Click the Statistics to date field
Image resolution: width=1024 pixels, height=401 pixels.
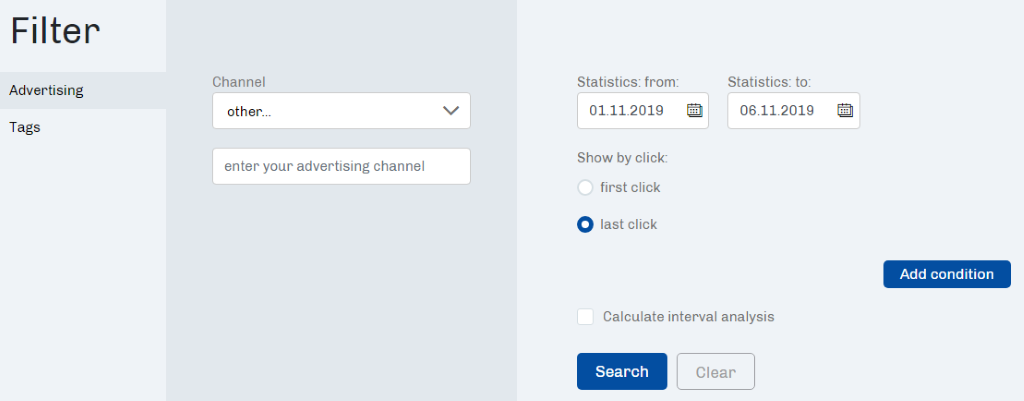tap(793, 110)
